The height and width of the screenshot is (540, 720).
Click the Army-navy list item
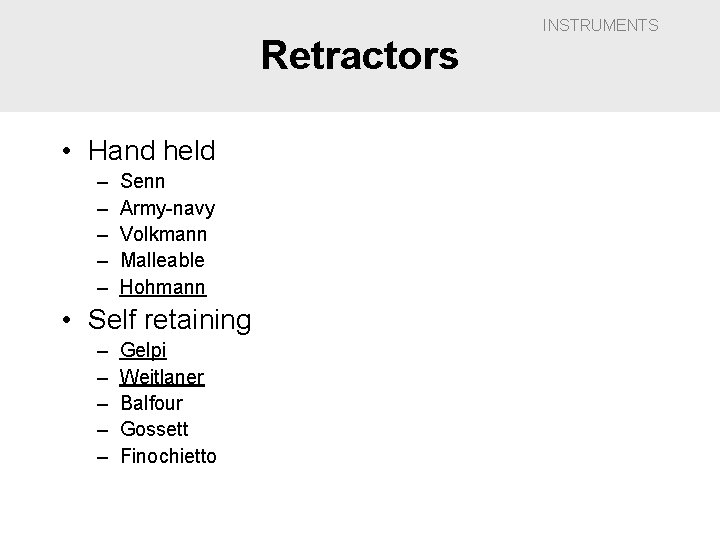coord(167,208)
